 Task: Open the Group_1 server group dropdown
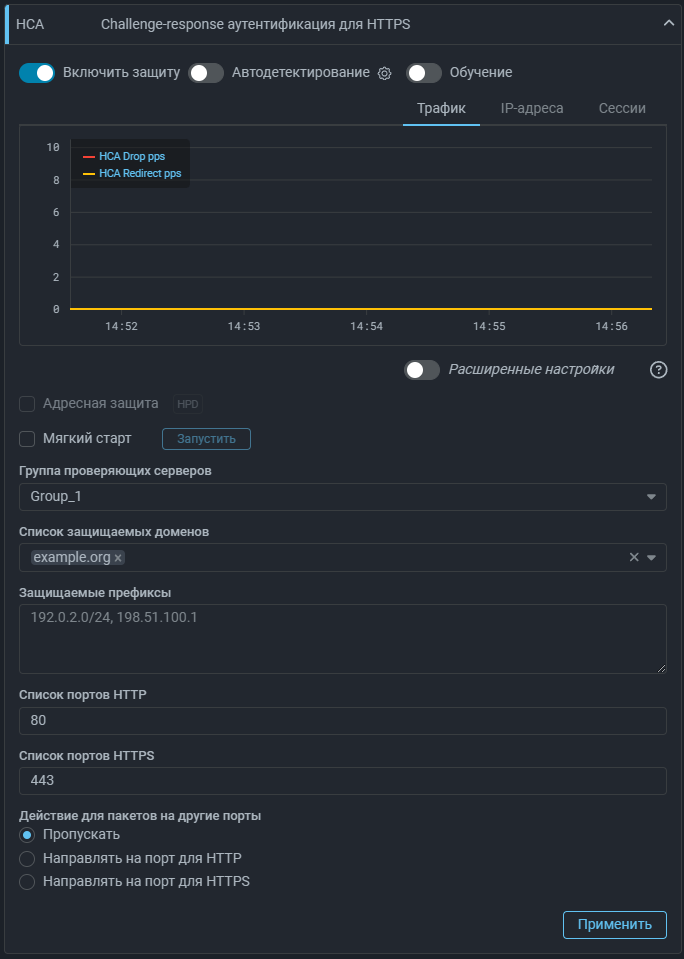tap(342, 497)
